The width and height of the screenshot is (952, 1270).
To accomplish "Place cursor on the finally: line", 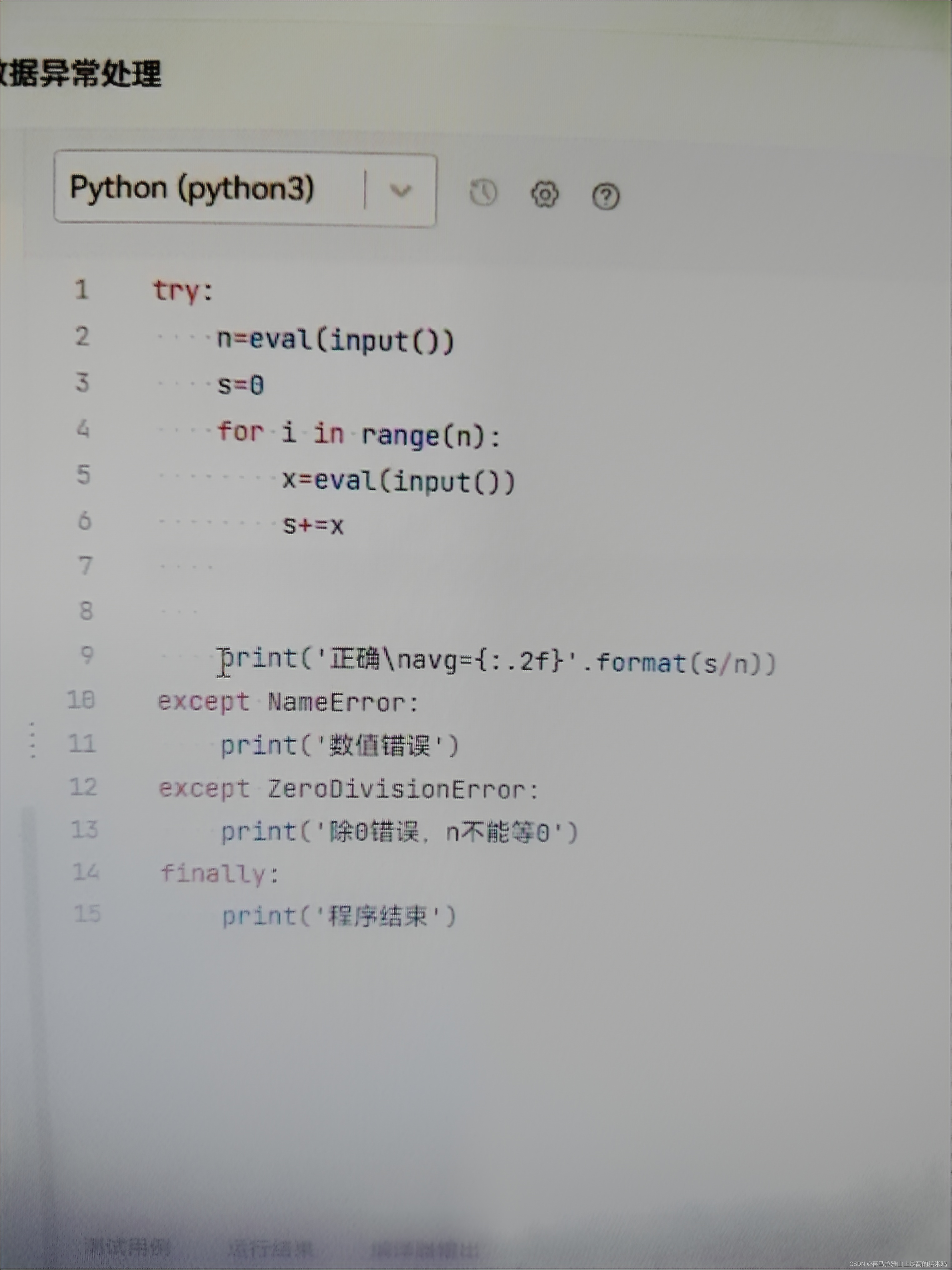I will [x=219, y=874].
